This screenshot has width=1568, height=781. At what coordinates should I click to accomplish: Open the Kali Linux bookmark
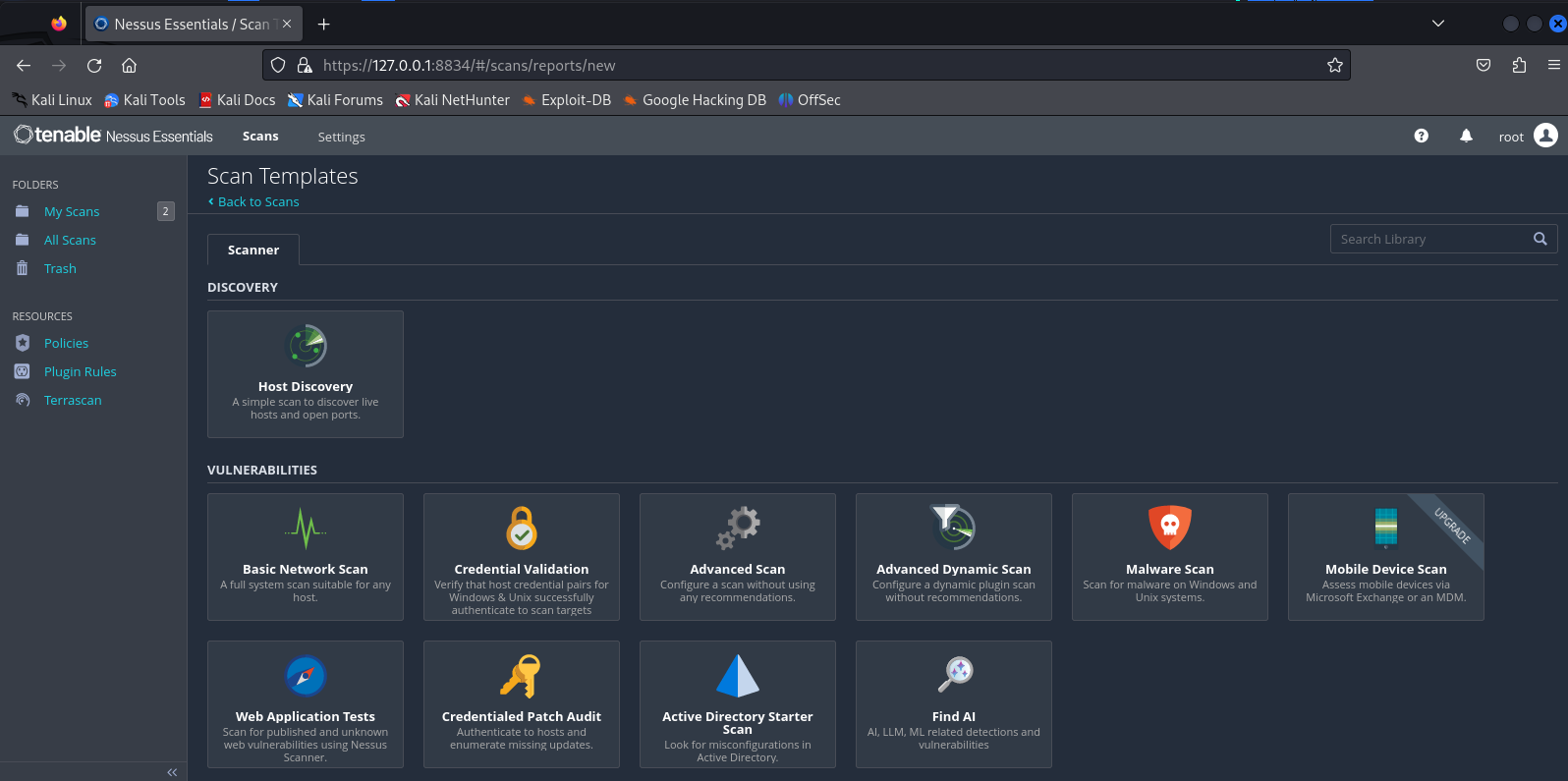coord(52,100)
